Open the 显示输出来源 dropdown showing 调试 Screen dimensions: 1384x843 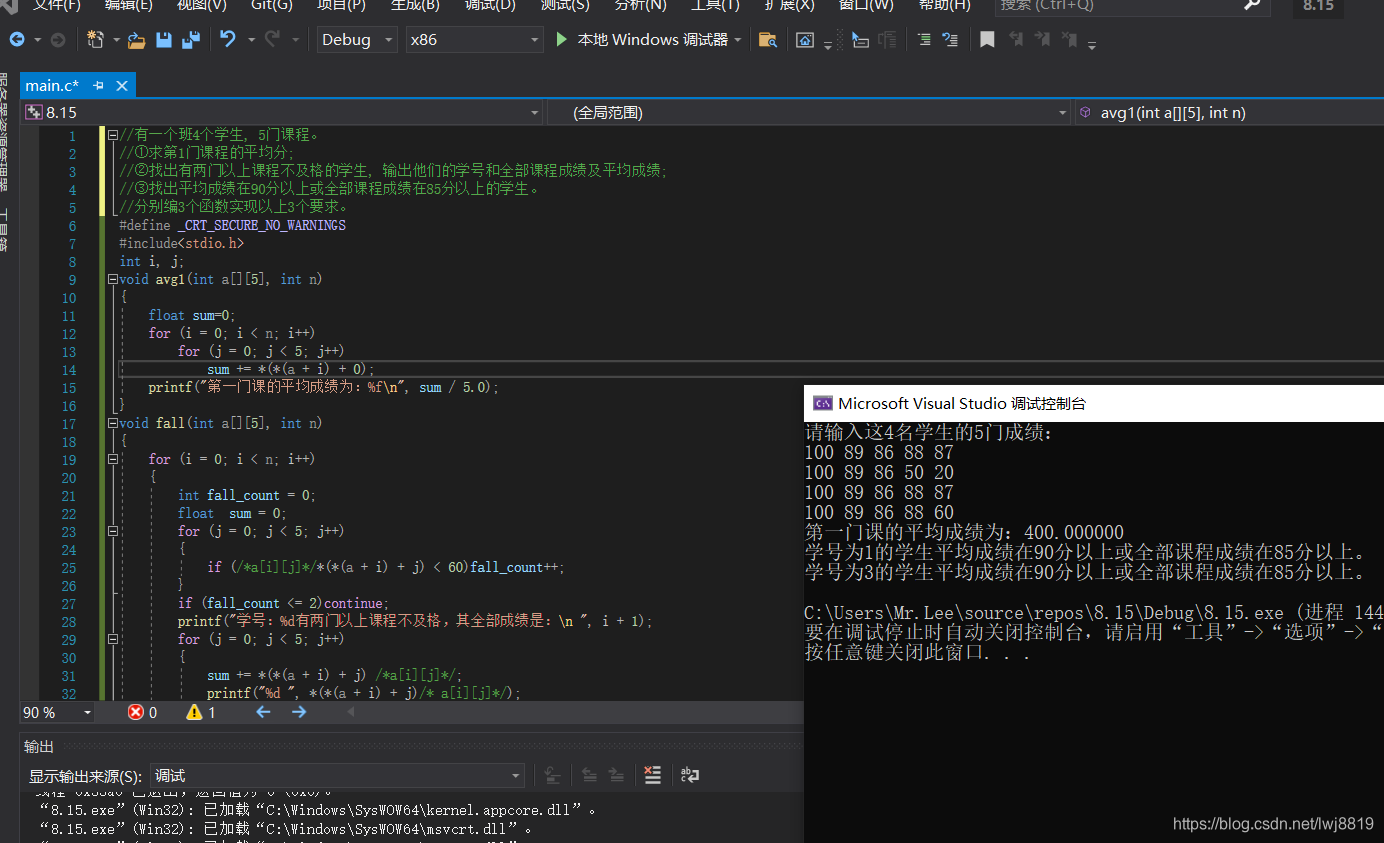point(337,776)
